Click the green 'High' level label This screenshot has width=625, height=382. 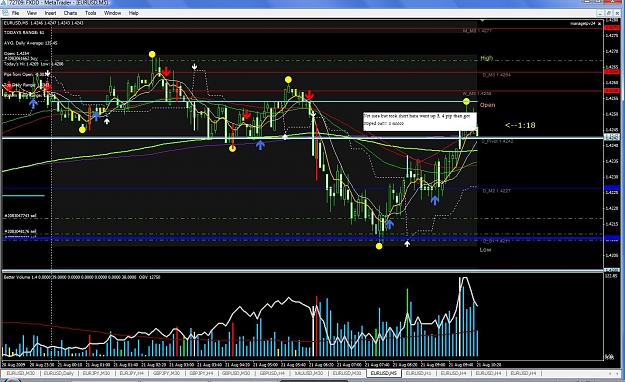click(486, 58)
